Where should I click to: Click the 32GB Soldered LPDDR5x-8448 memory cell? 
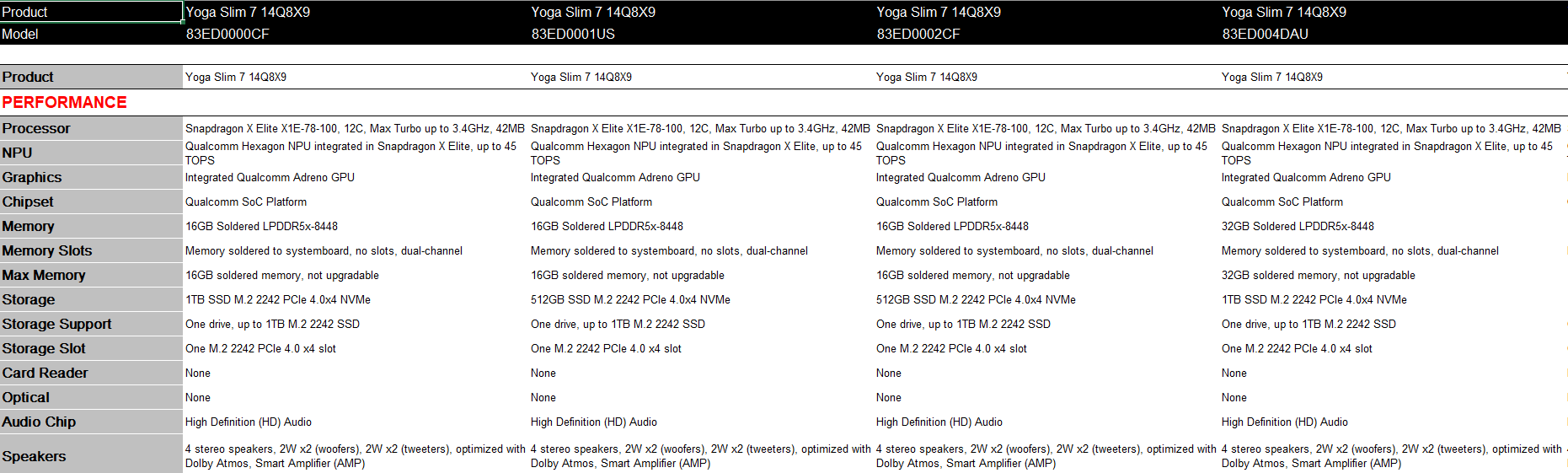(x=1298, y=226)
